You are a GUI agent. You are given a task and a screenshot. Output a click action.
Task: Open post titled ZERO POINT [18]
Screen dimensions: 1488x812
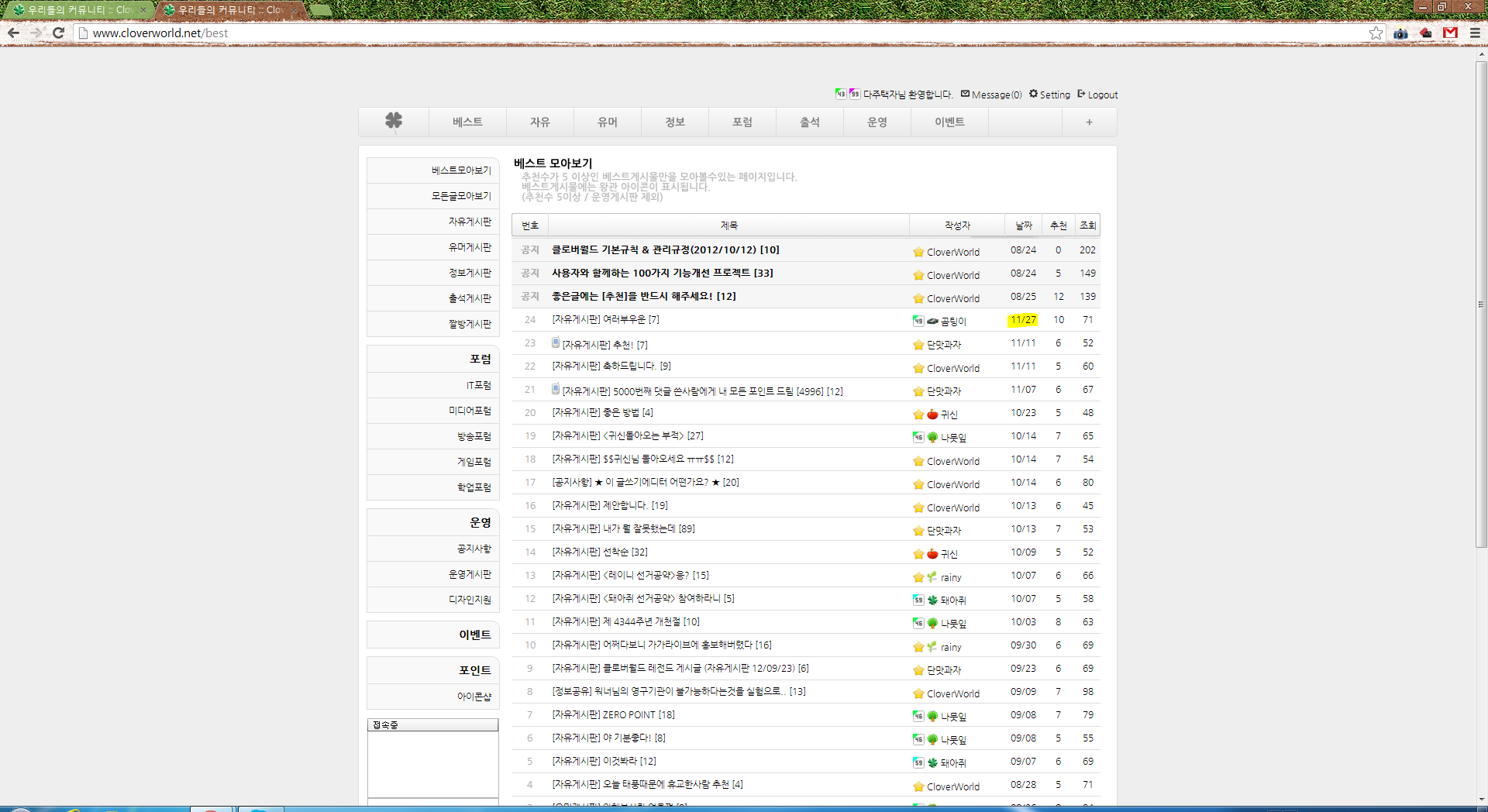613,714
